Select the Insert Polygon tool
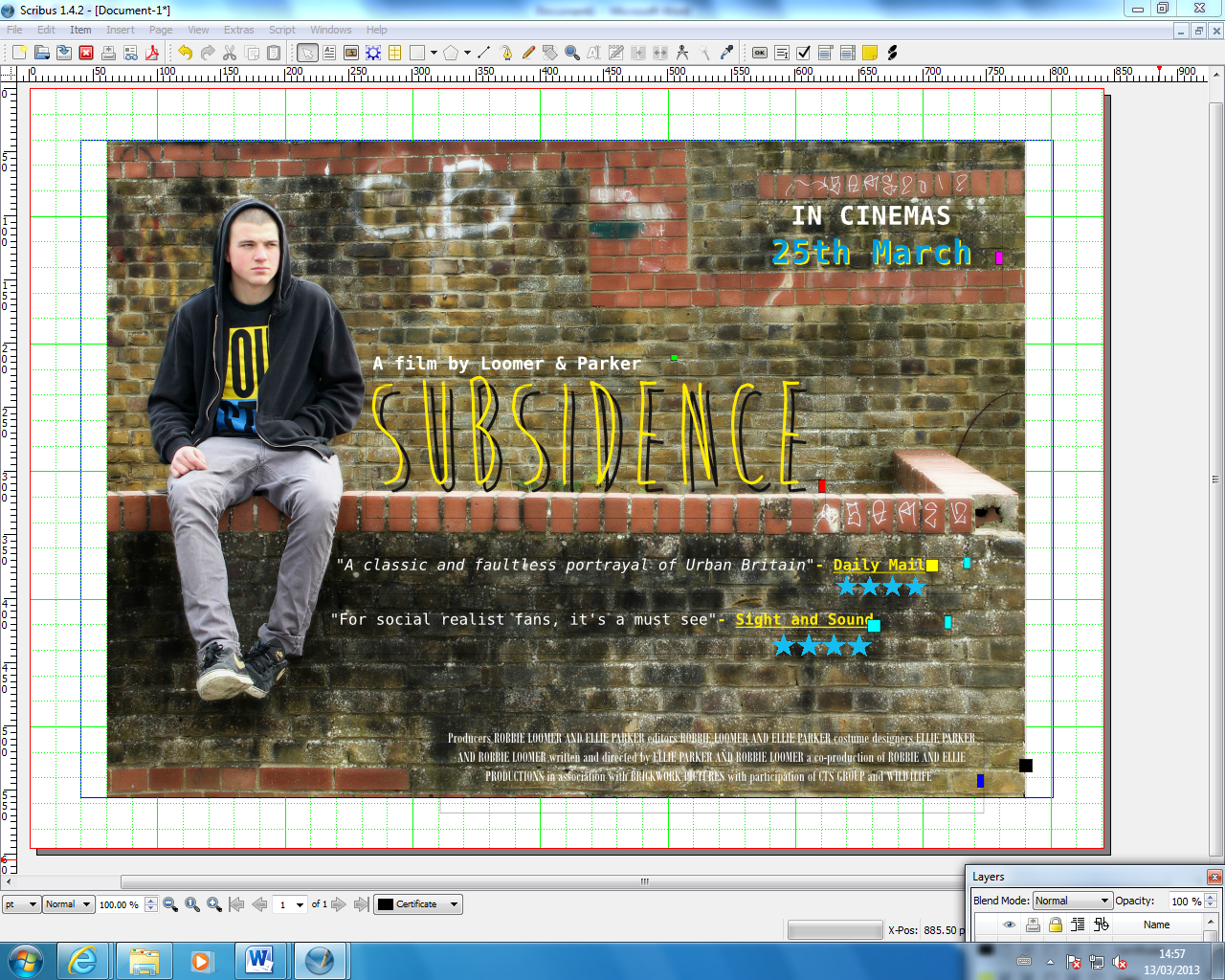This screenshot has height=980, width=1225. click(x=451, y=53)
